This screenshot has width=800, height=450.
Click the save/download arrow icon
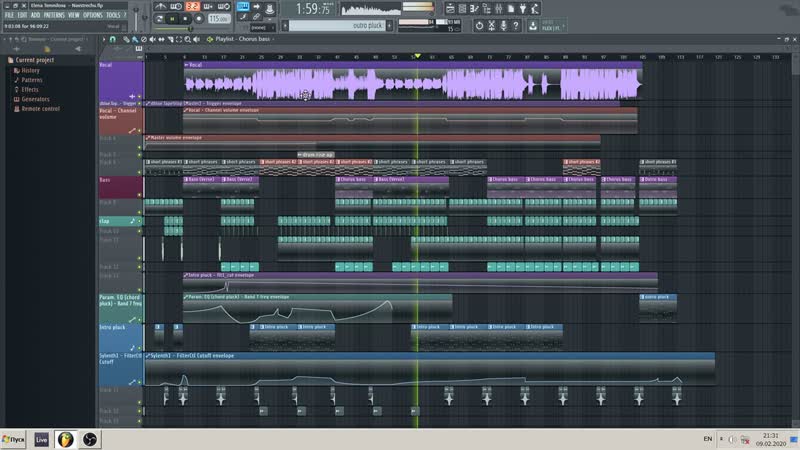pos(533,26)
